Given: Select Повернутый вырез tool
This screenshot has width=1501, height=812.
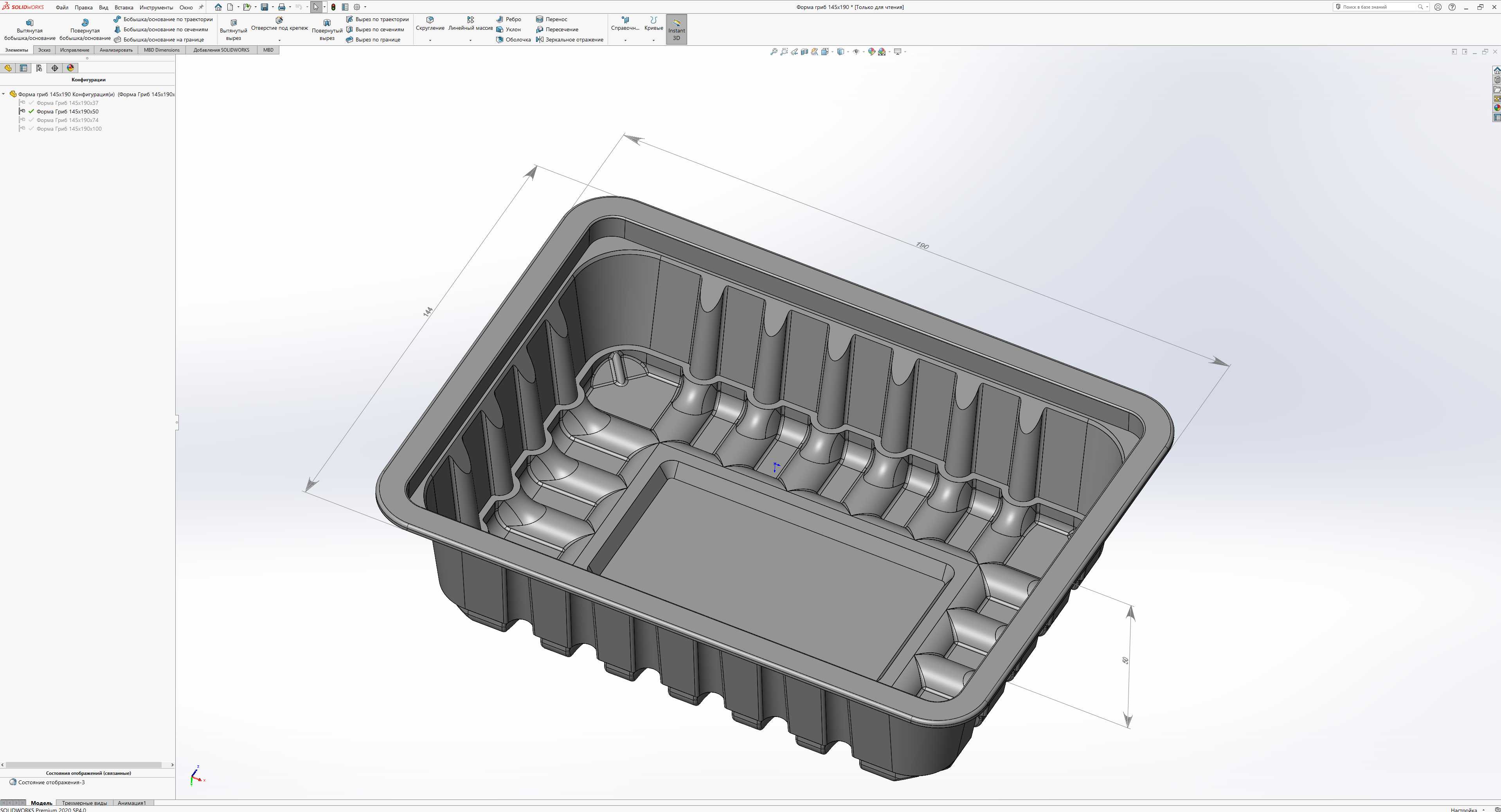Looking at the screenshot, I should [327, 30].
